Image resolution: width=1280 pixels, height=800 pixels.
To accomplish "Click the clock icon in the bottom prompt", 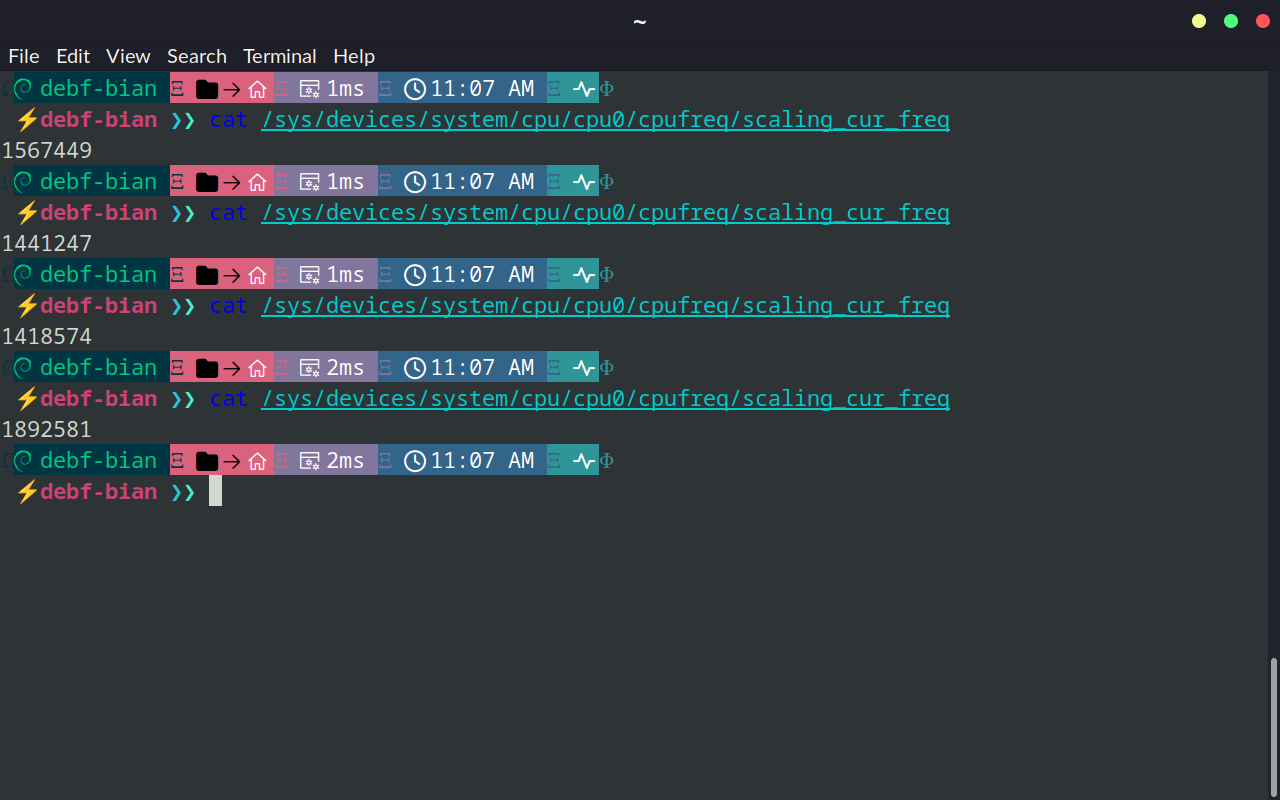I will click(415, 461).
